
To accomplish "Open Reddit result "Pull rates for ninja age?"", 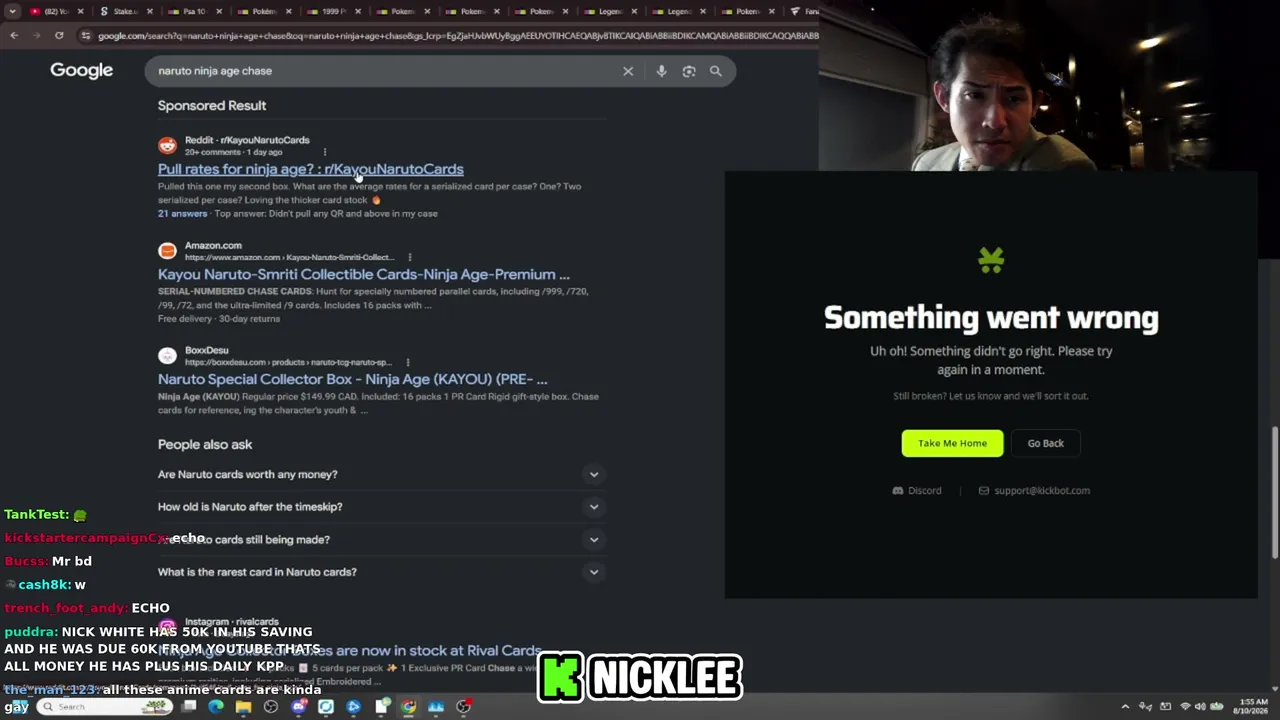I will [310, 169].
